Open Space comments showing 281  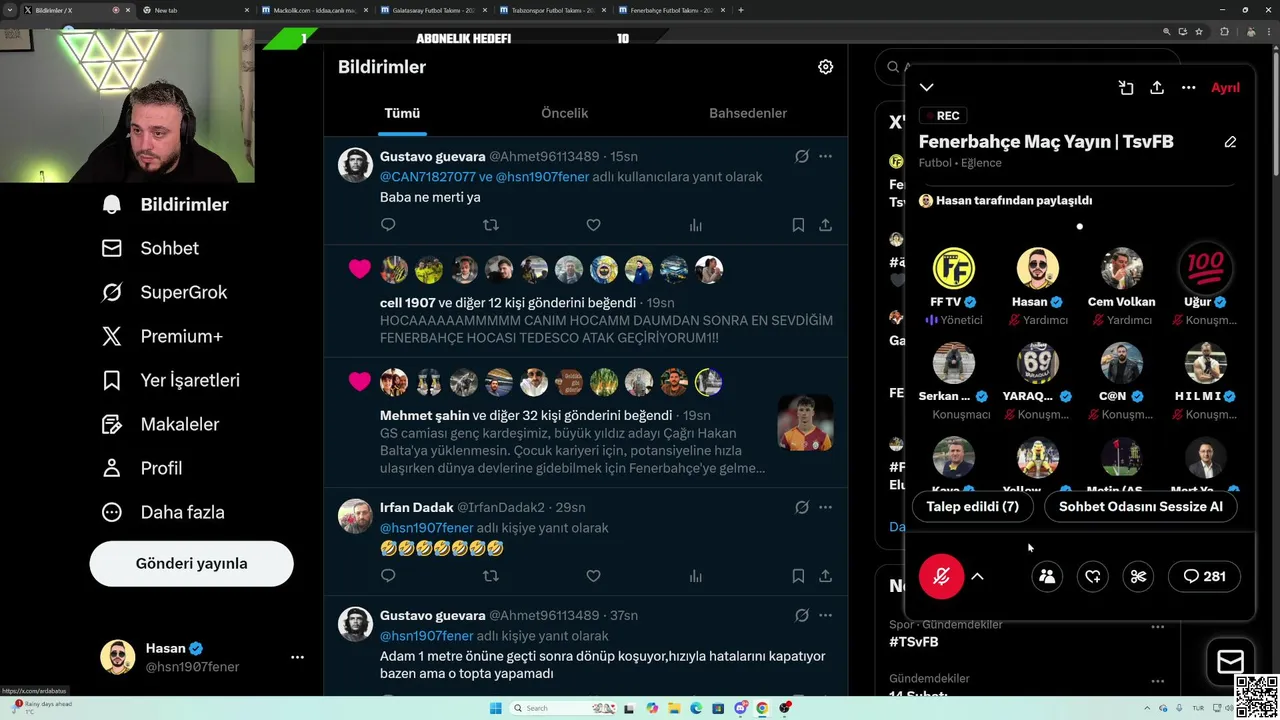[1204, 576]
